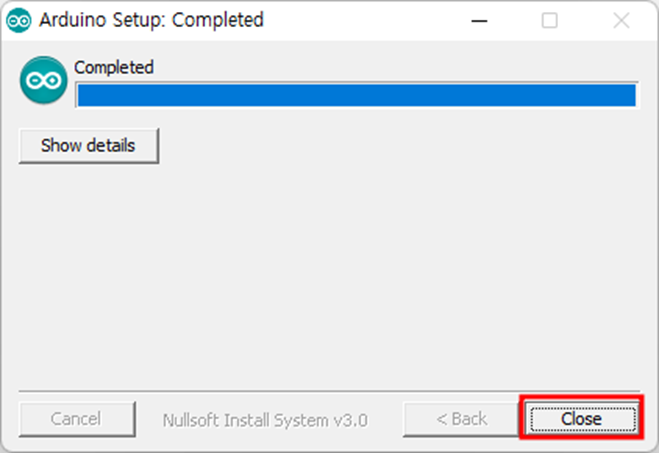The width and height of the screenshot is (659, 453).
Task: Select the dotted-focus Close button
Action: pyautogui.click(x=582, y=419)
